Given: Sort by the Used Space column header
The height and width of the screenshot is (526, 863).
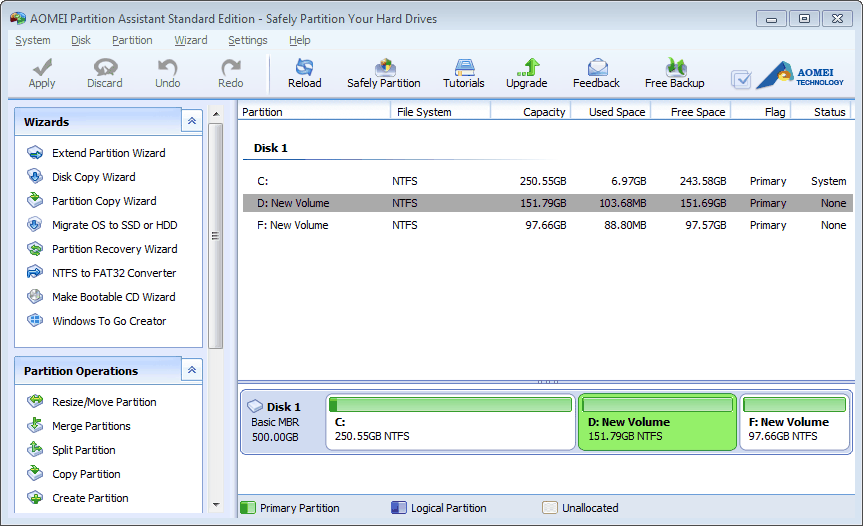Looking at the screenshot, I should click(x=611, y=112).
